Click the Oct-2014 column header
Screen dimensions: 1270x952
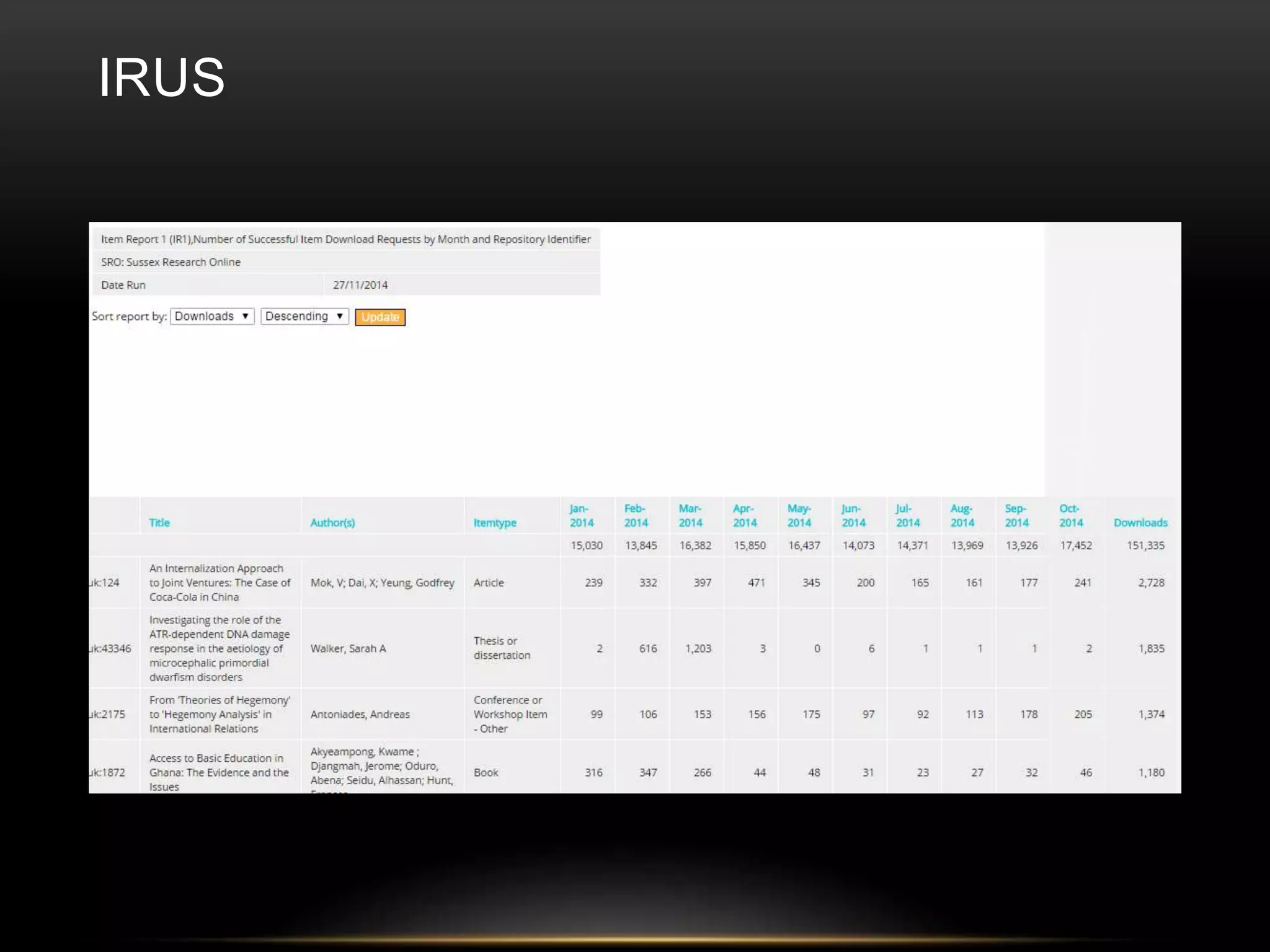click(1071, 516)
